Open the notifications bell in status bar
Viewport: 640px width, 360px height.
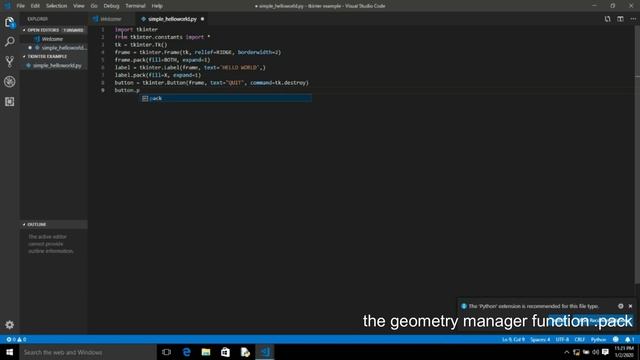[629, 339]
